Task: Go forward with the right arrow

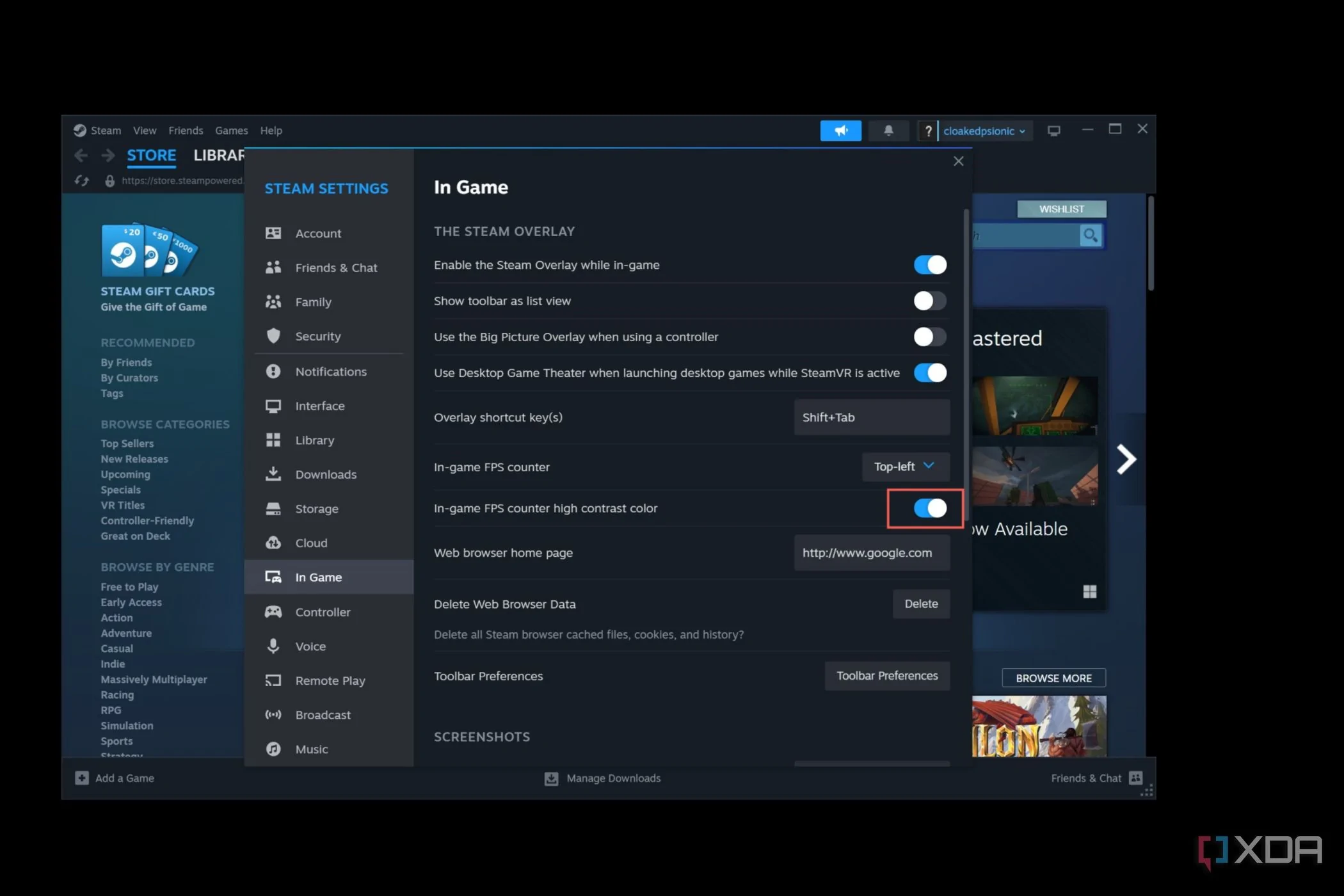Action: pyautogui.click(x=108, y=155)
